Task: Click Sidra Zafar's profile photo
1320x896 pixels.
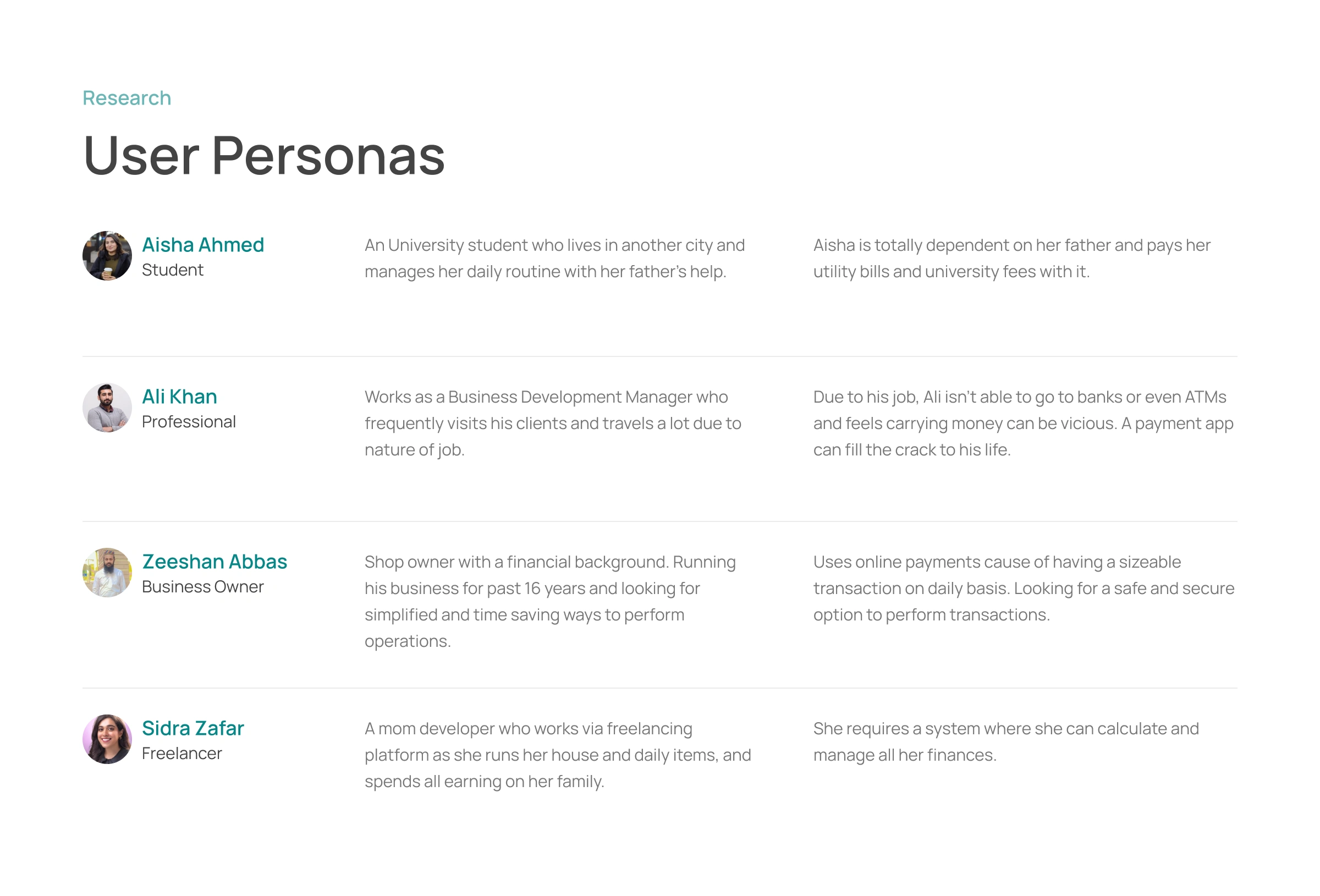Action: point(107,739)
